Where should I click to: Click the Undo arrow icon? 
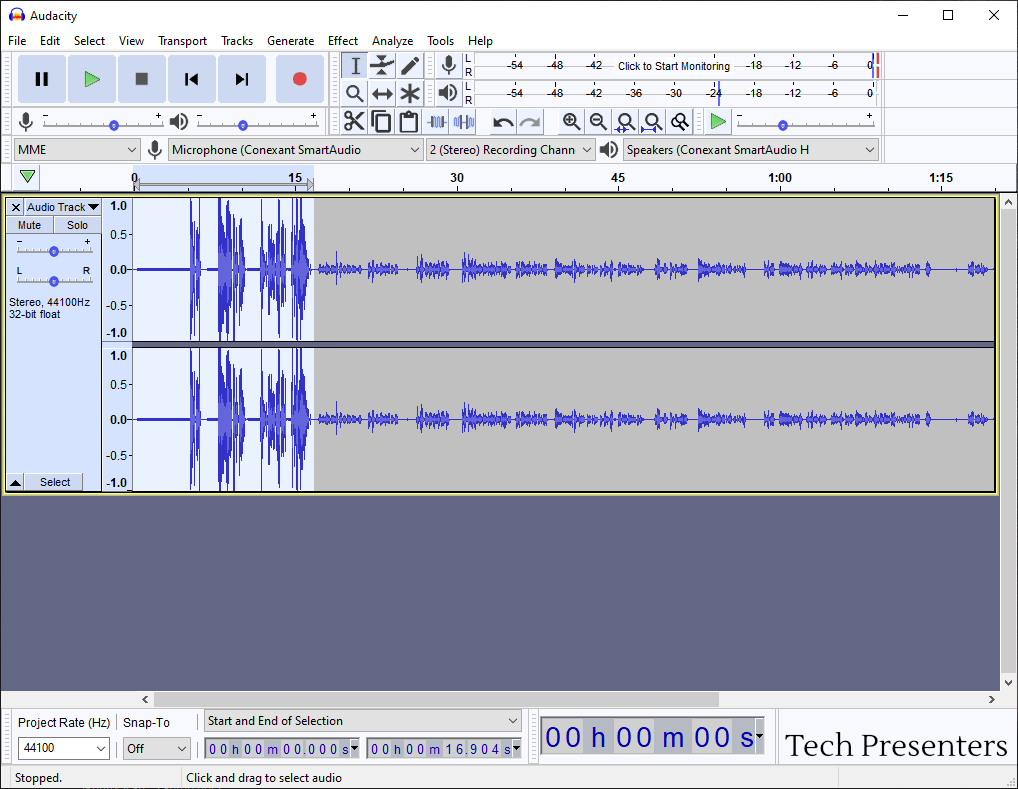(503, 121)
